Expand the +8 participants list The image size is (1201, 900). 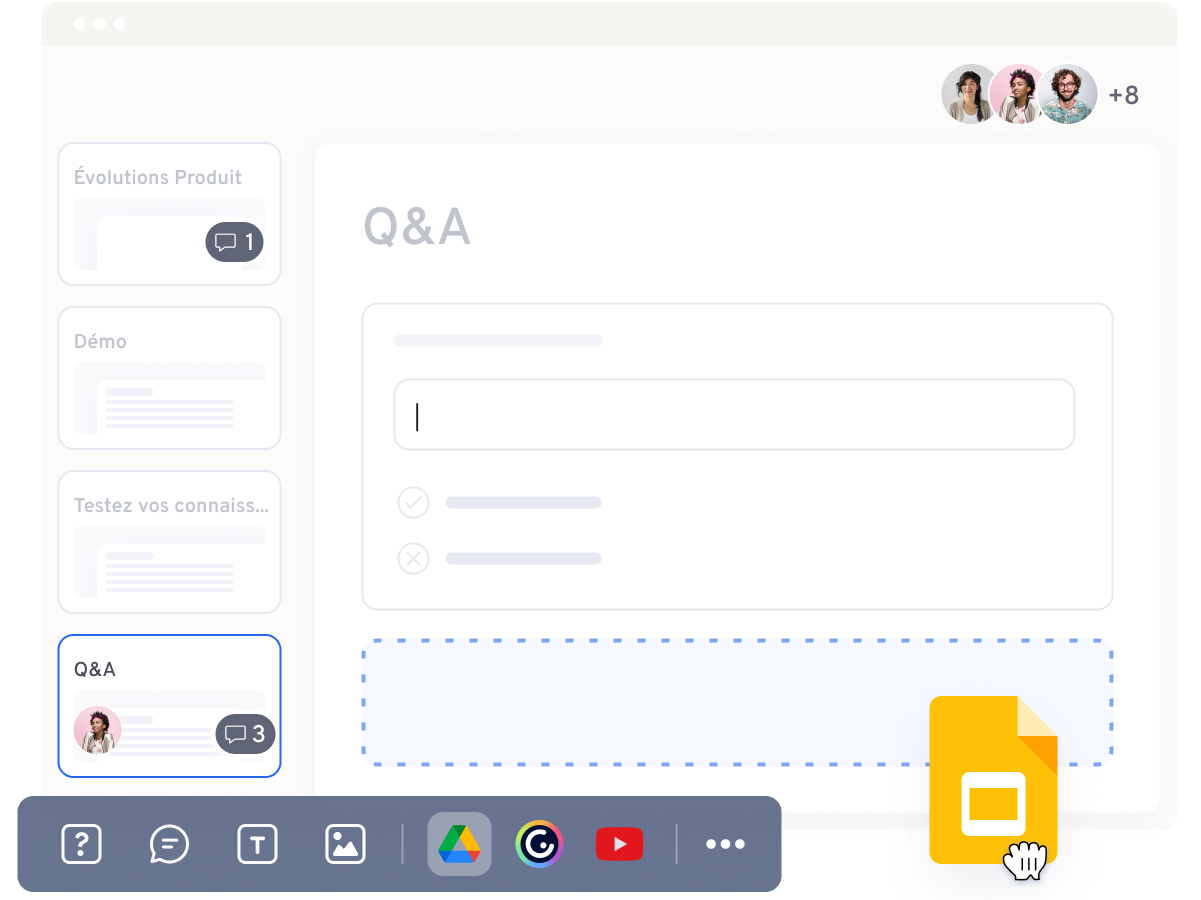tap(1122, 94)
